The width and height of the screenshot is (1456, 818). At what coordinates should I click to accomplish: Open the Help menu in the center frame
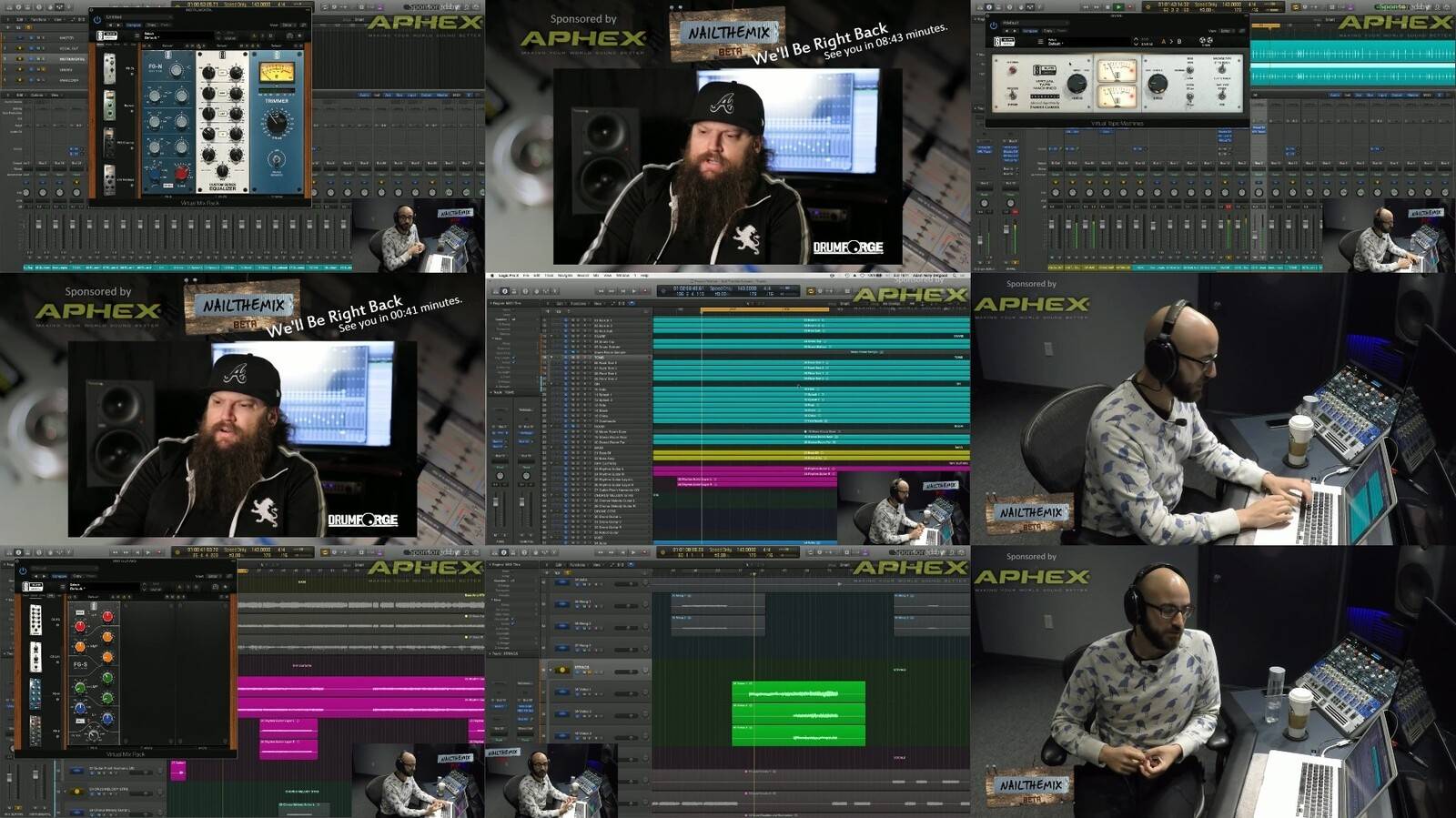(x=645, y=276)
